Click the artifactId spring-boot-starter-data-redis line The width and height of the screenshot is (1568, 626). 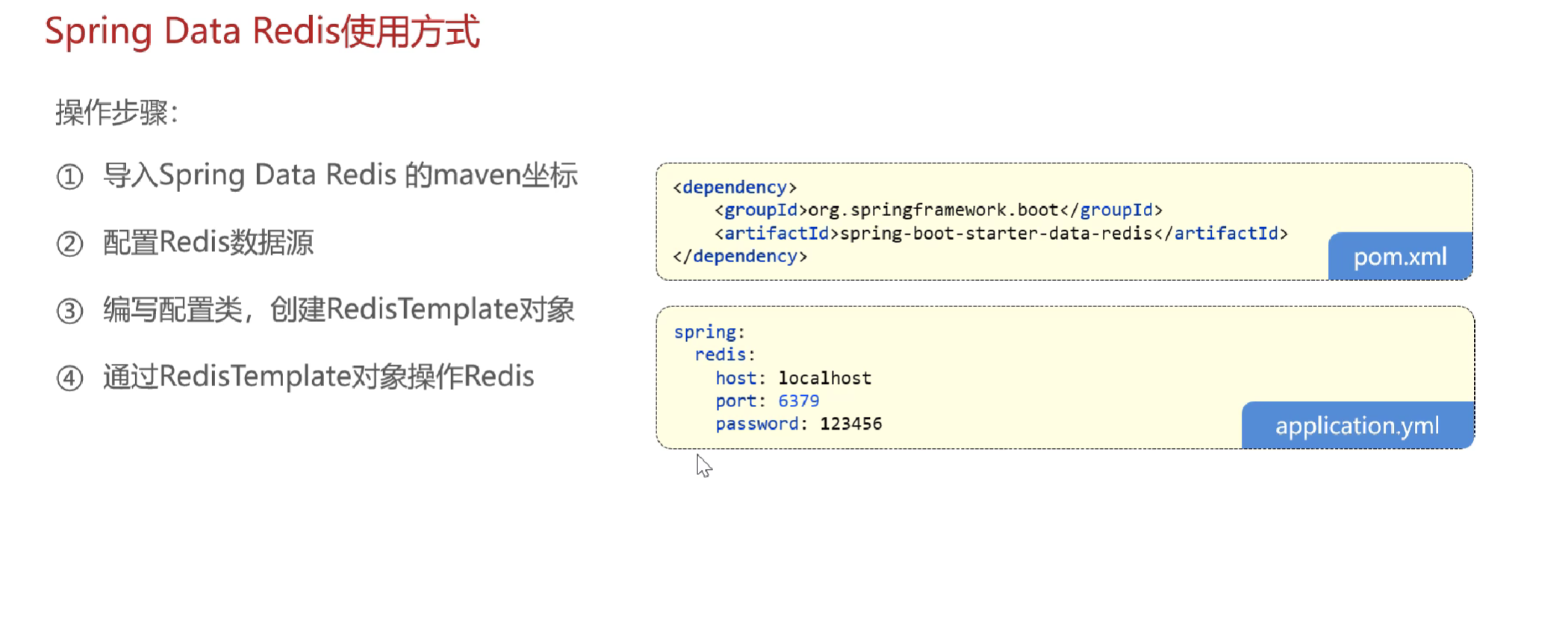(x=1001, y=234)
